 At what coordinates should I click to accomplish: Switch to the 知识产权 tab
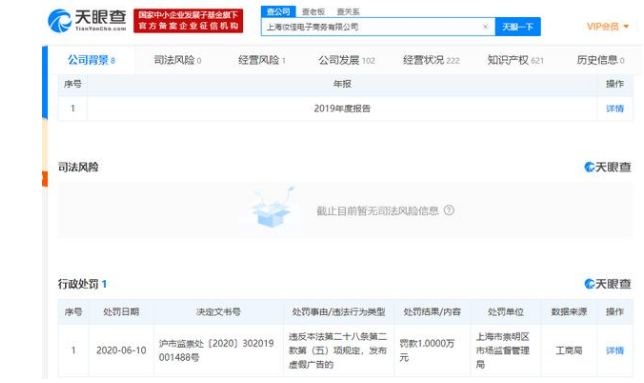515,60
